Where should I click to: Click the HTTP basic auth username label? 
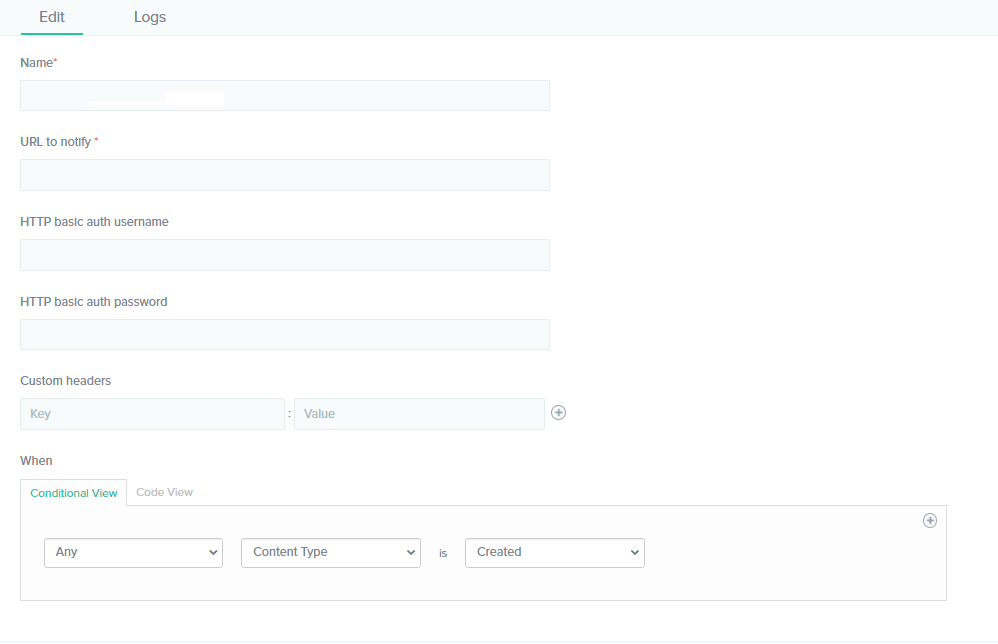coord(94,222)
